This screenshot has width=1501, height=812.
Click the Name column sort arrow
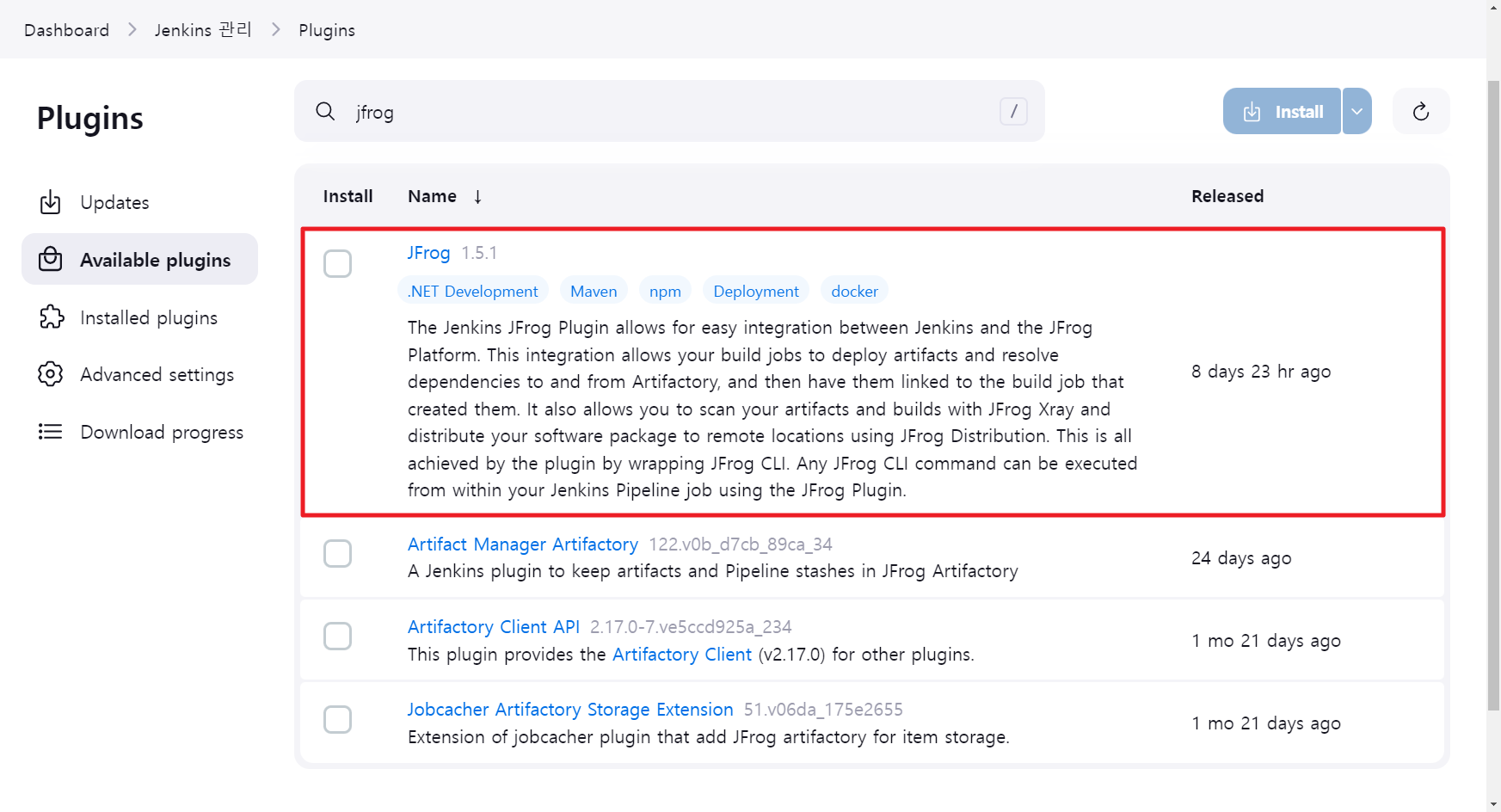(x=477, y=196)
